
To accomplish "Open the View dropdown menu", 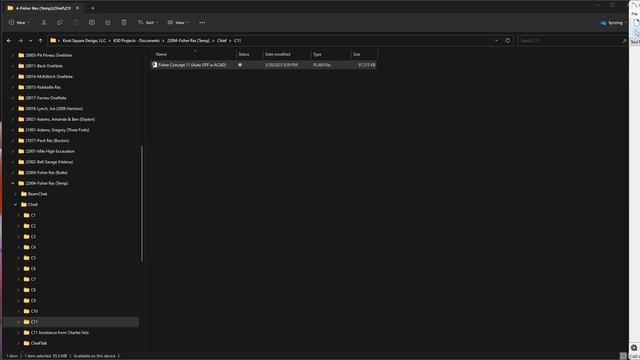I will click(x=178, y=22).
